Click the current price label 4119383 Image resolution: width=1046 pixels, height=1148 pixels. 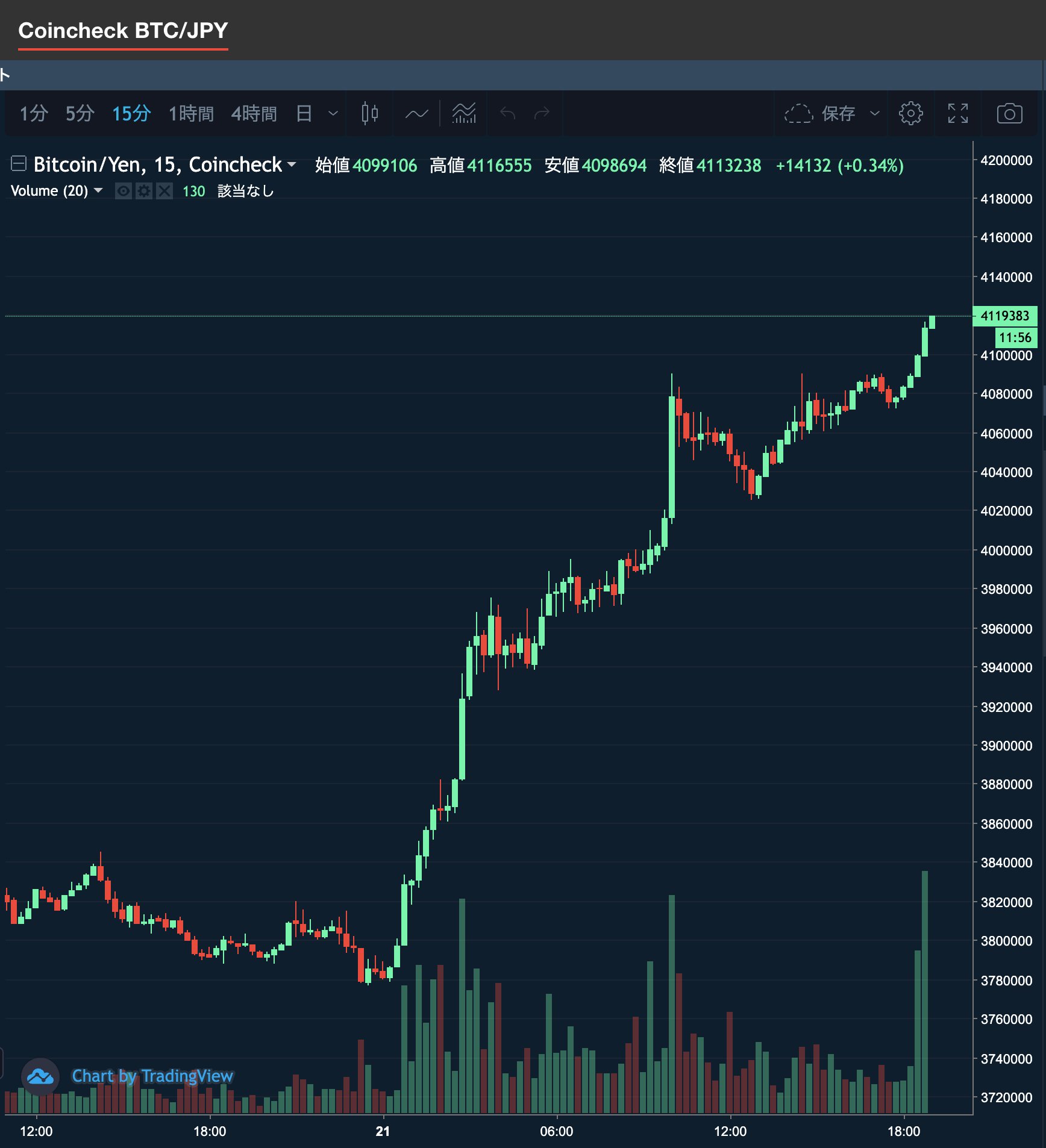point(1005,316)
